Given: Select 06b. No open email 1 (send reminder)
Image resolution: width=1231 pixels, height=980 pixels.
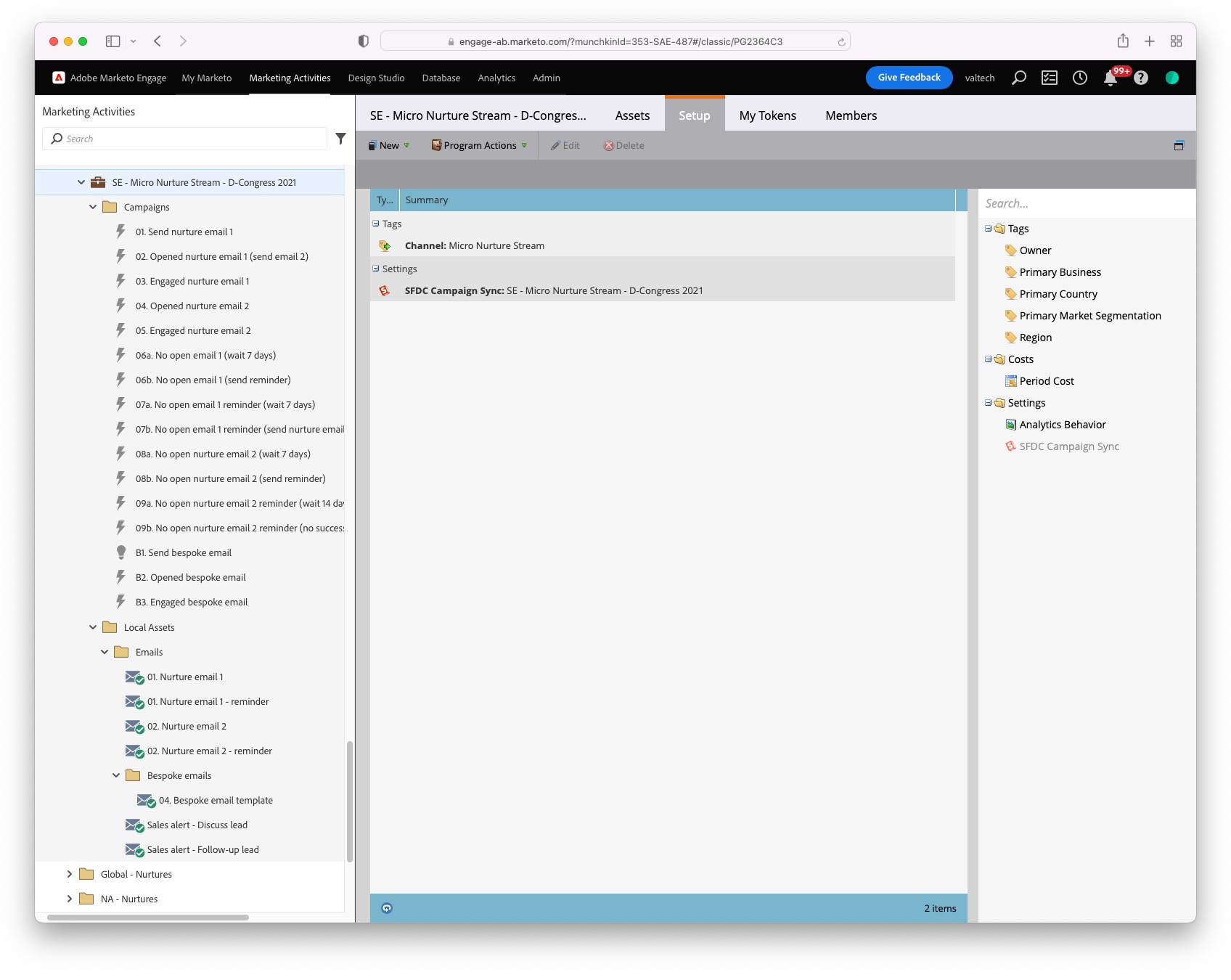Looking at the screenshot, I should click(x=213, y=380).
